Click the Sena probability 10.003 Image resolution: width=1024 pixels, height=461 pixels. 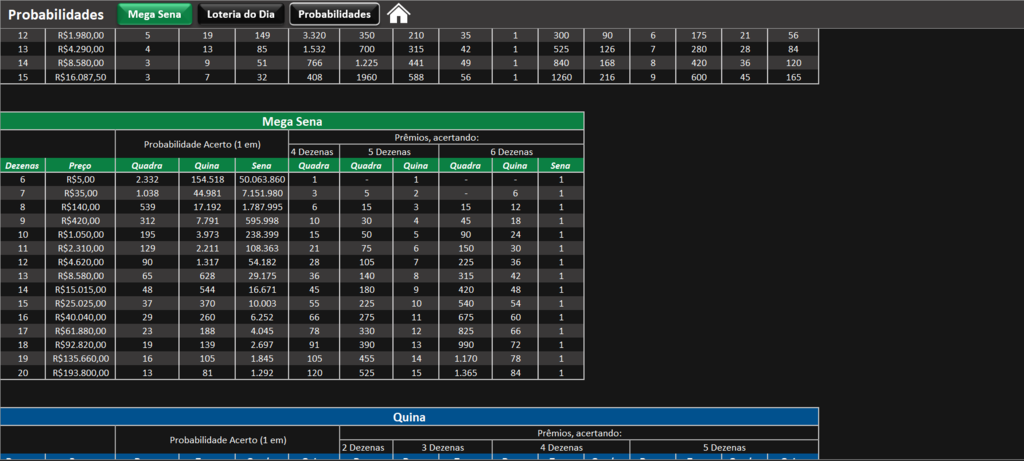(262, 304)
